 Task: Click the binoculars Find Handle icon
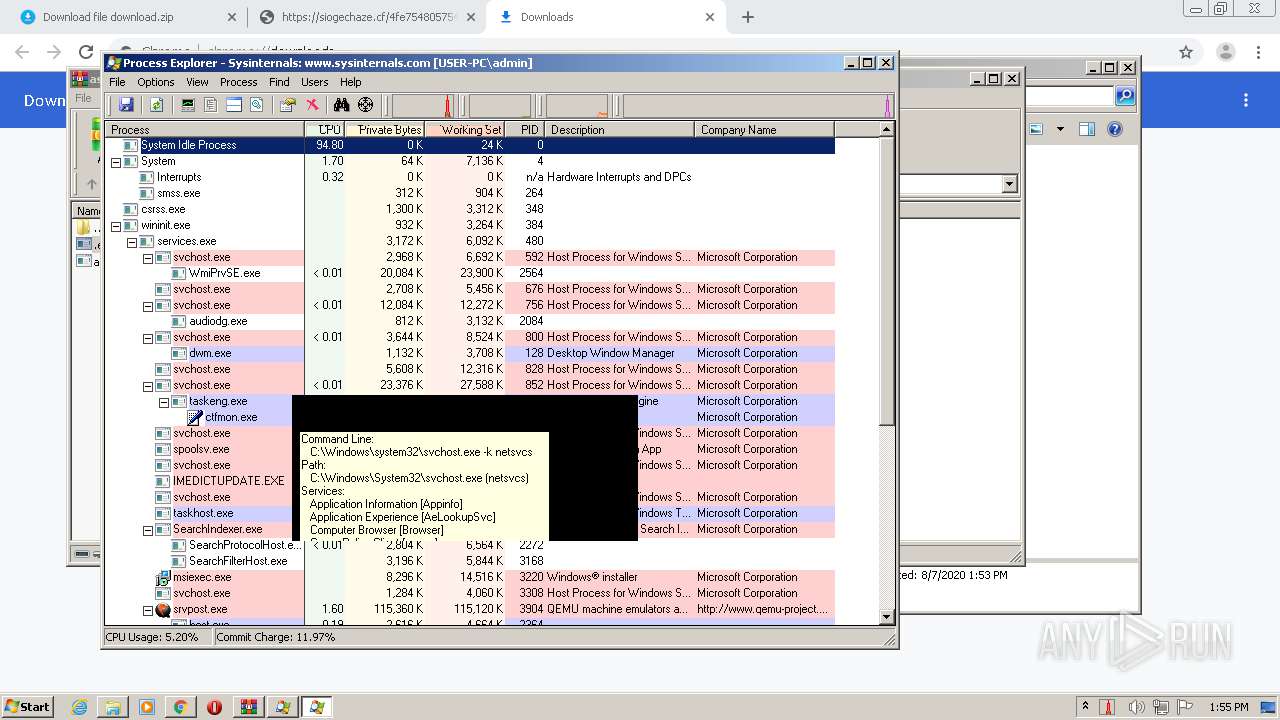[x=341, y=104]
